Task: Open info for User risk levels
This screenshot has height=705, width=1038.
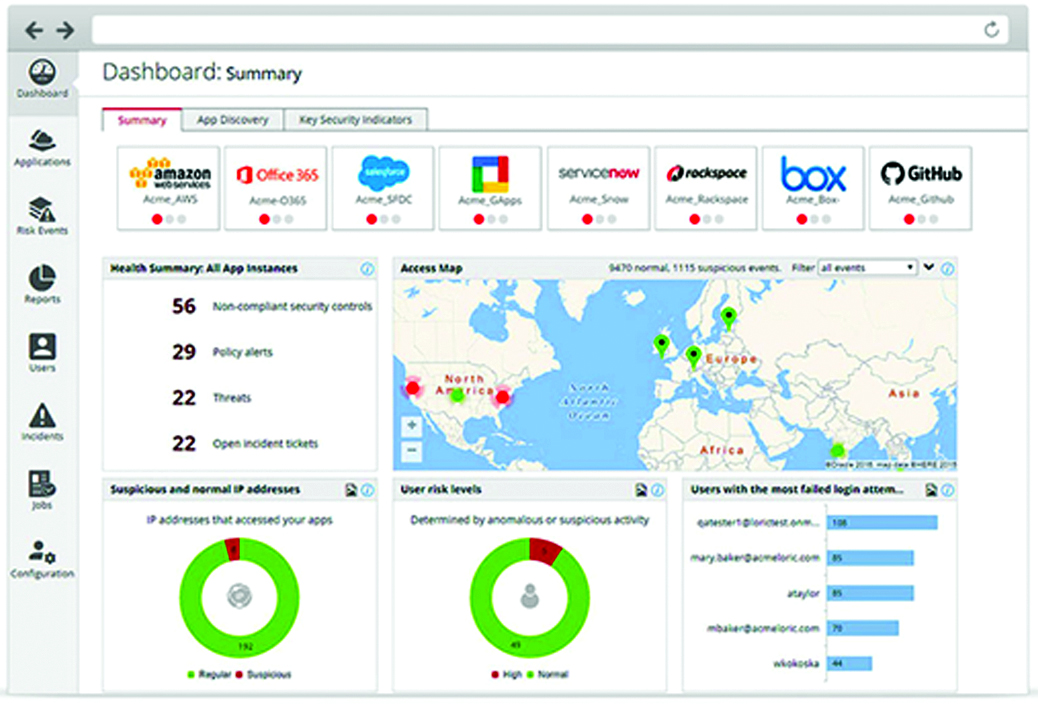Action: pos(657,490)
